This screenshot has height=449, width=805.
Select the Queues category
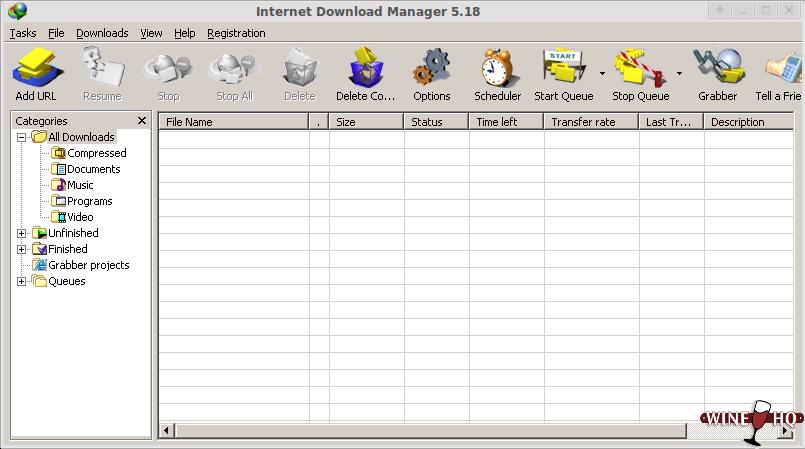(x=67, y=281)
